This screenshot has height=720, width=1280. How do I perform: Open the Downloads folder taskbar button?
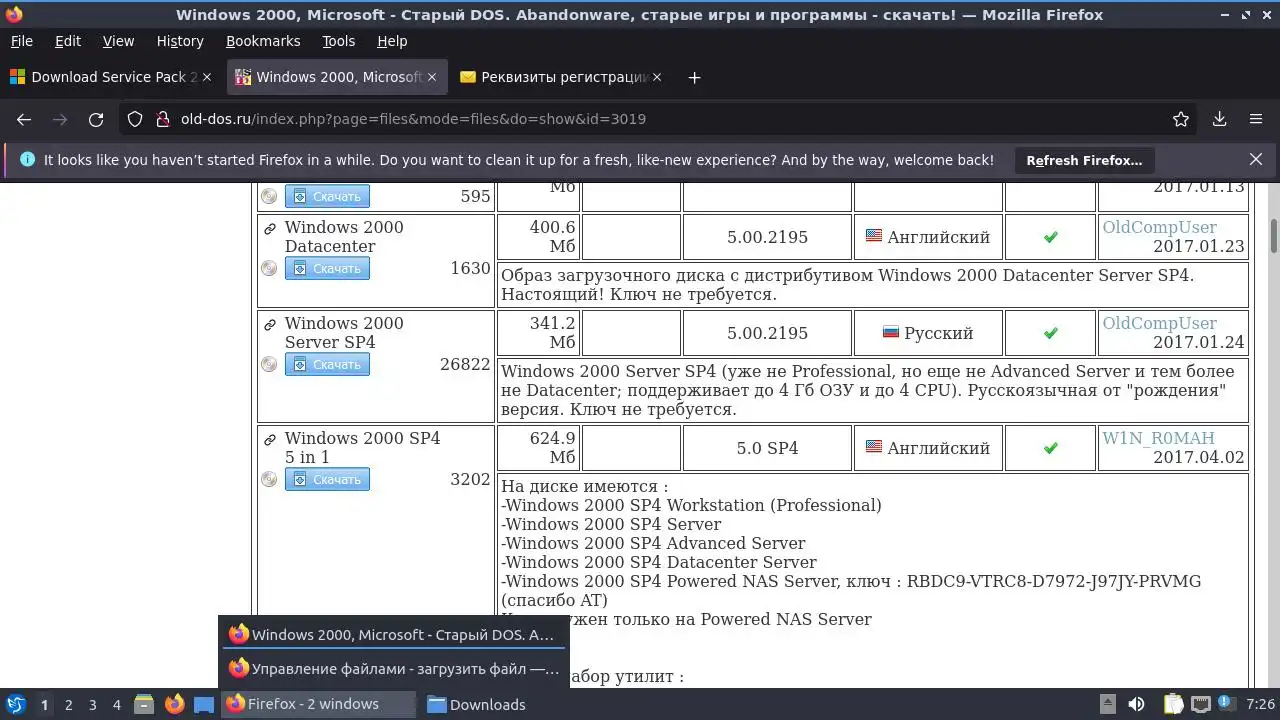coord(477,704)
